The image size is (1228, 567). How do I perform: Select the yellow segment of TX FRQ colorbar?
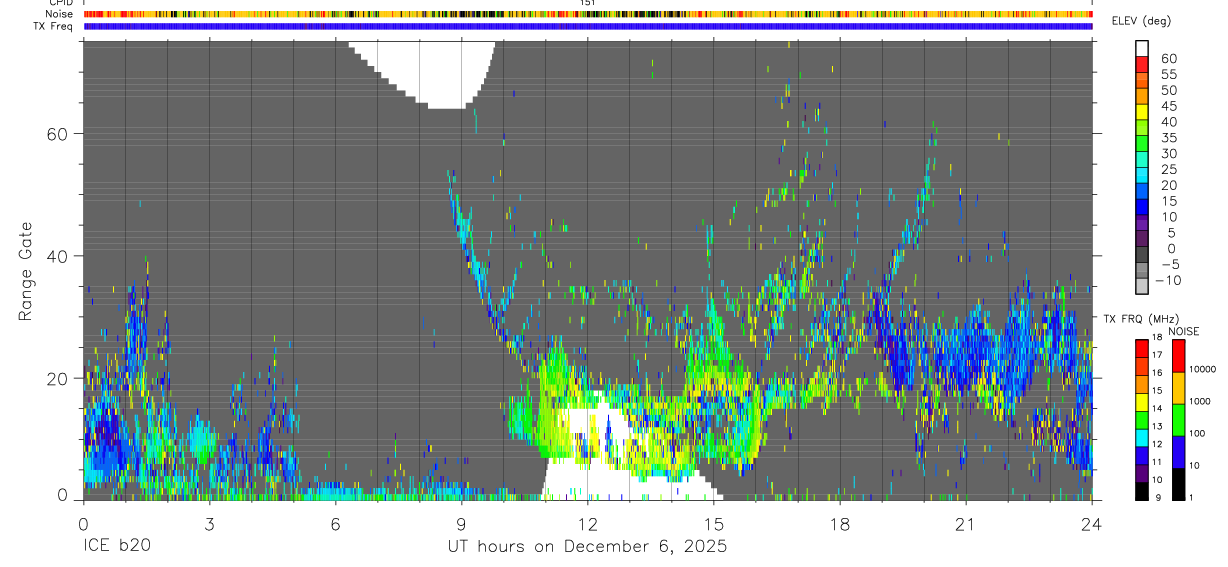(1141, 402)
